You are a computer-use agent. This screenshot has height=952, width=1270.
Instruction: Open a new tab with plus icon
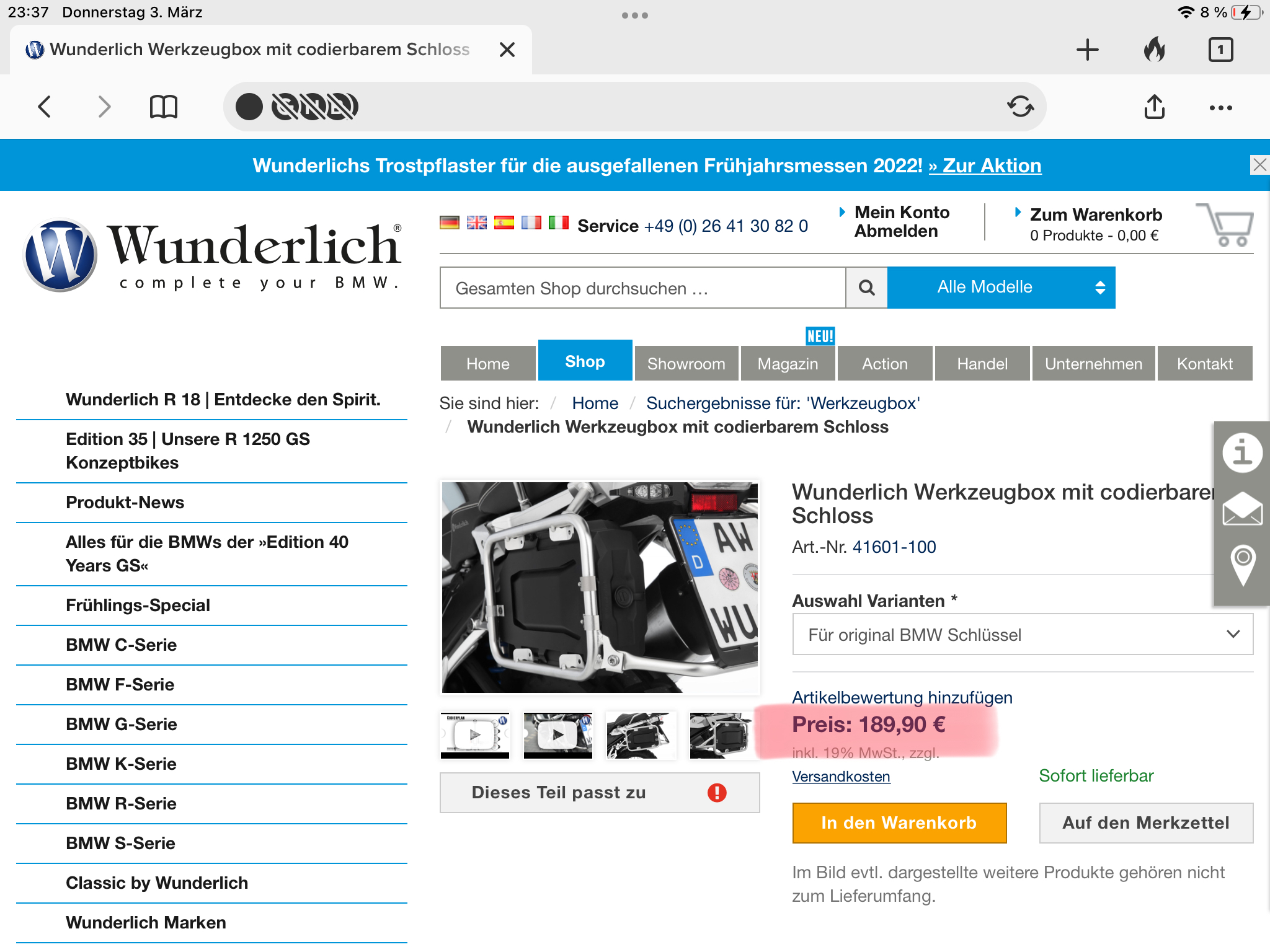click(1088, 50)
